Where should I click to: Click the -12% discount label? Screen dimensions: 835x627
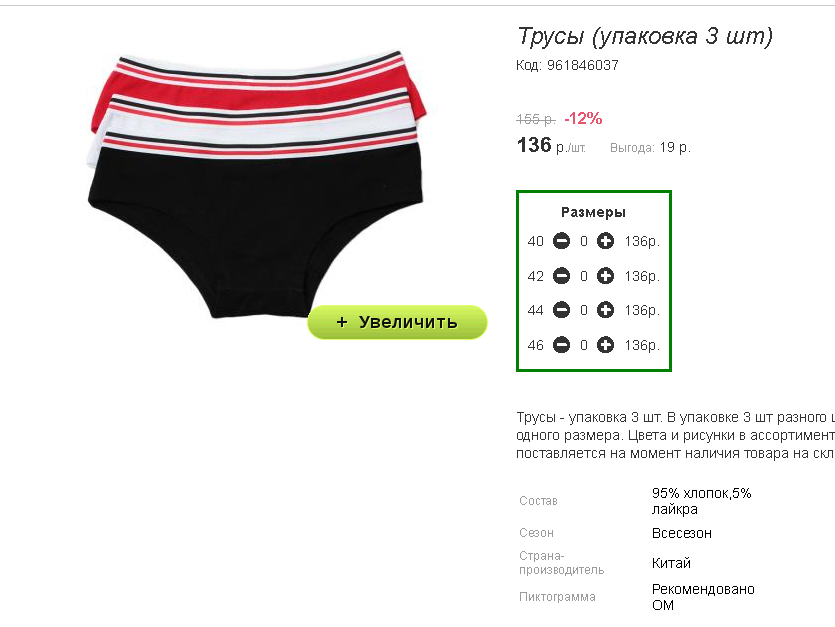click(583, 118)
